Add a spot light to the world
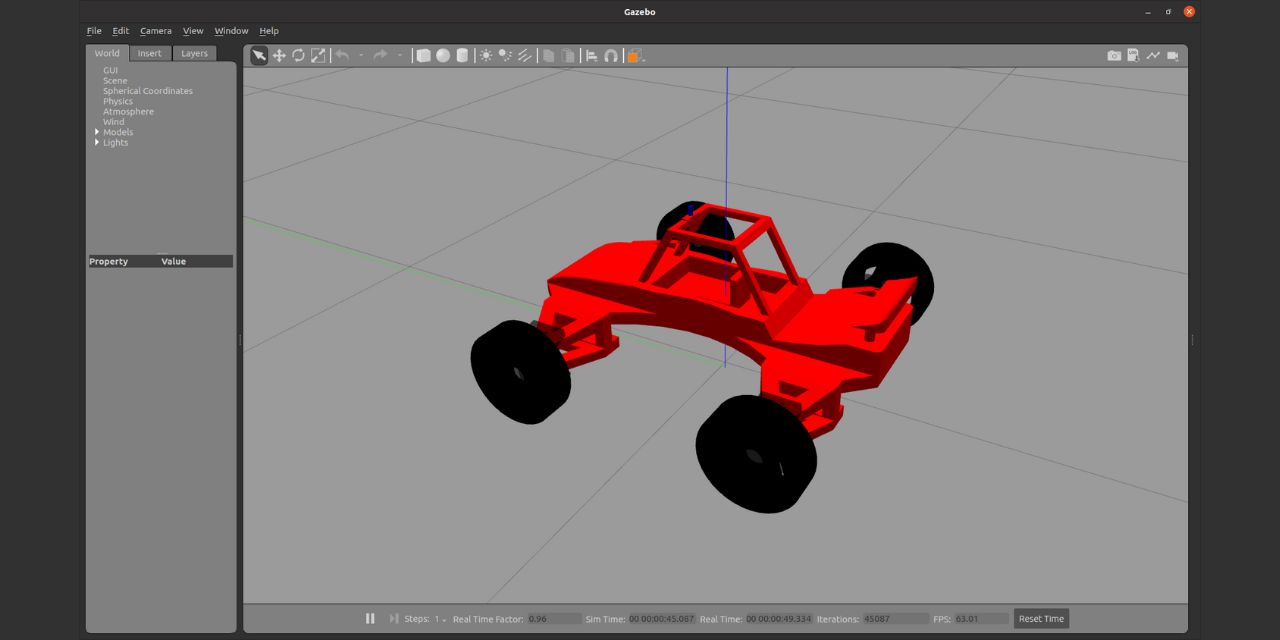 (x=505, y=56)
